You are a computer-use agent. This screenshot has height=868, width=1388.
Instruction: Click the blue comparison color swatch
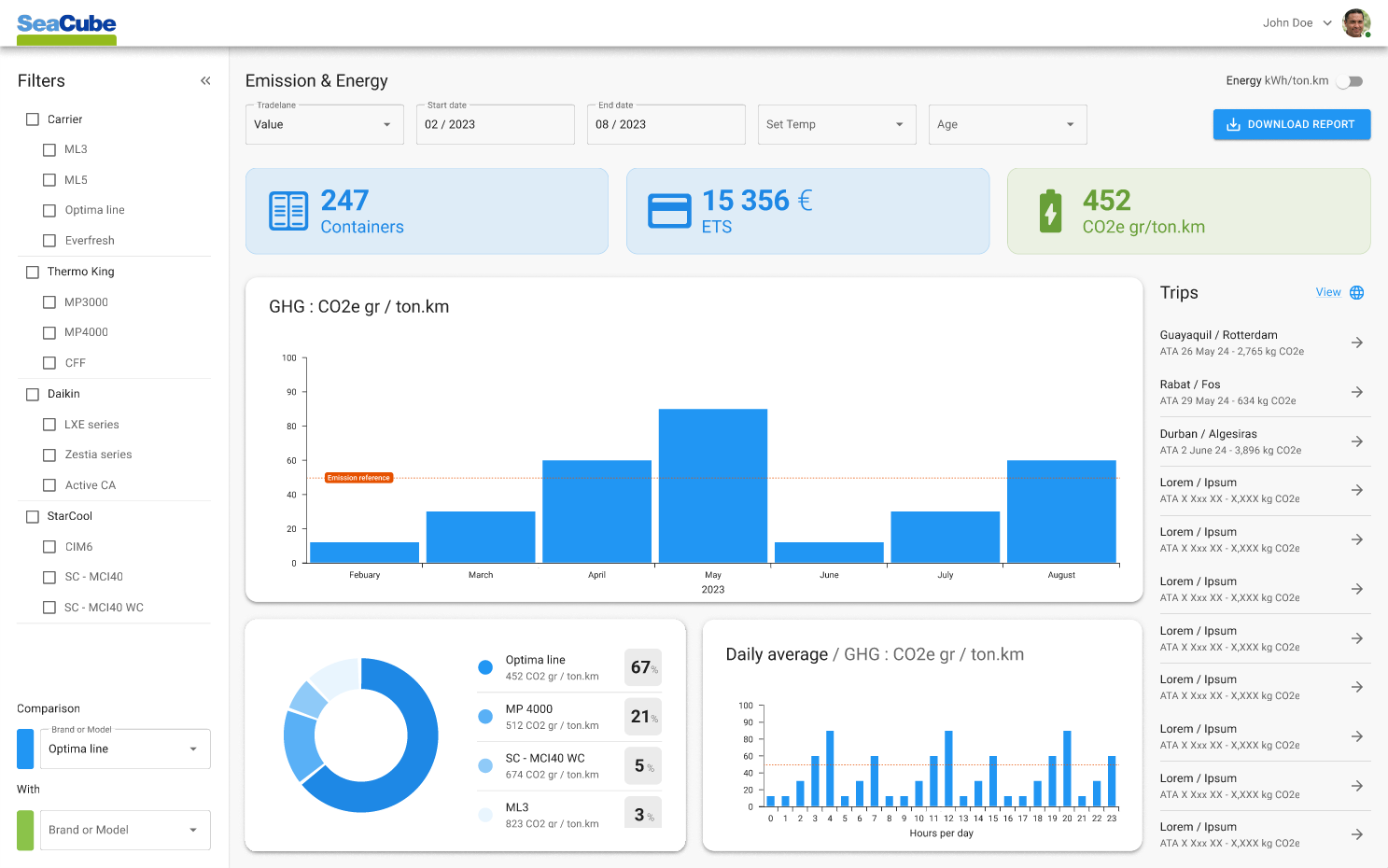click(x=25, y=749)
